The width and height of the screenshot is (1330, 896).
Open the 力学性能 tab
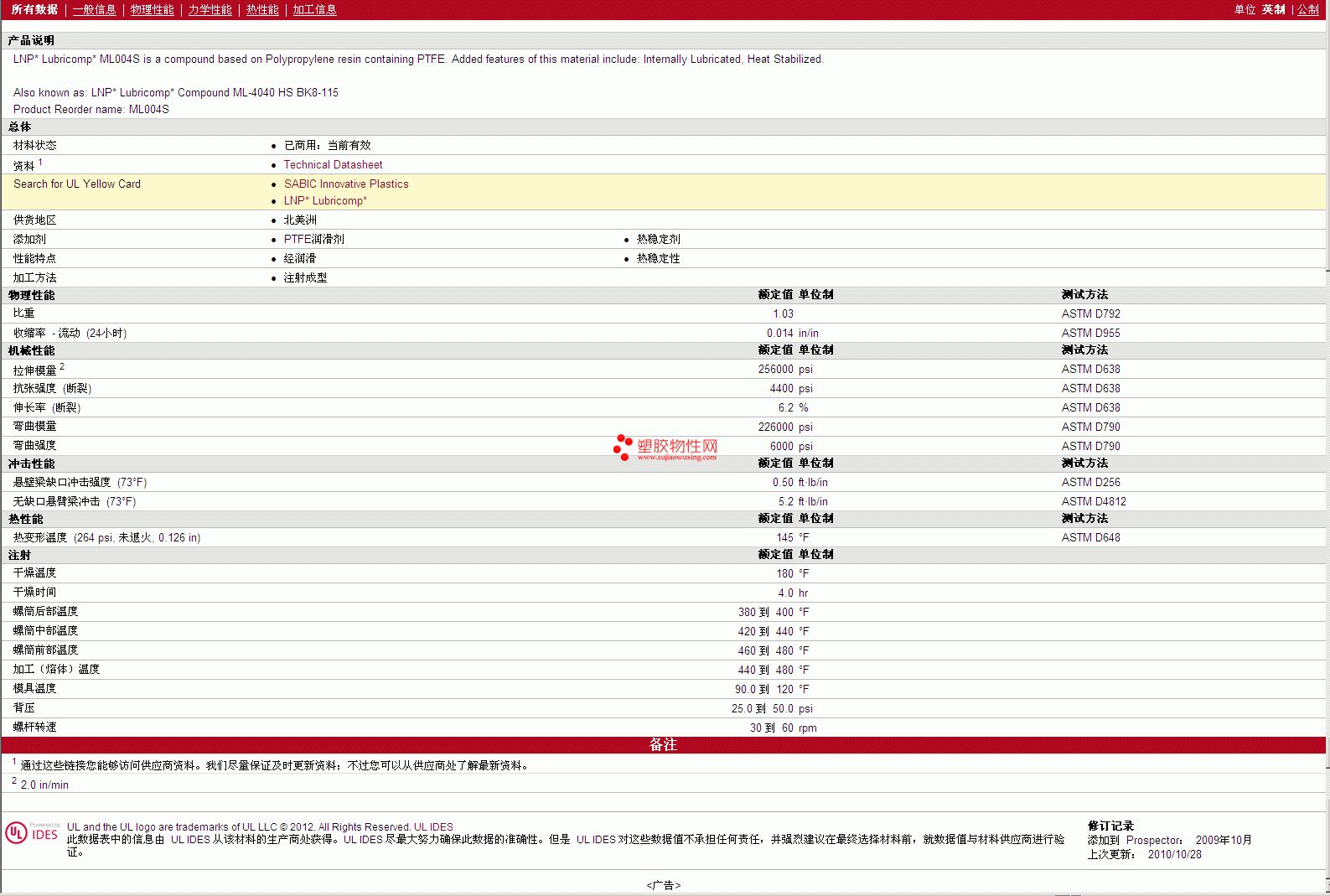tap(210, 10)
